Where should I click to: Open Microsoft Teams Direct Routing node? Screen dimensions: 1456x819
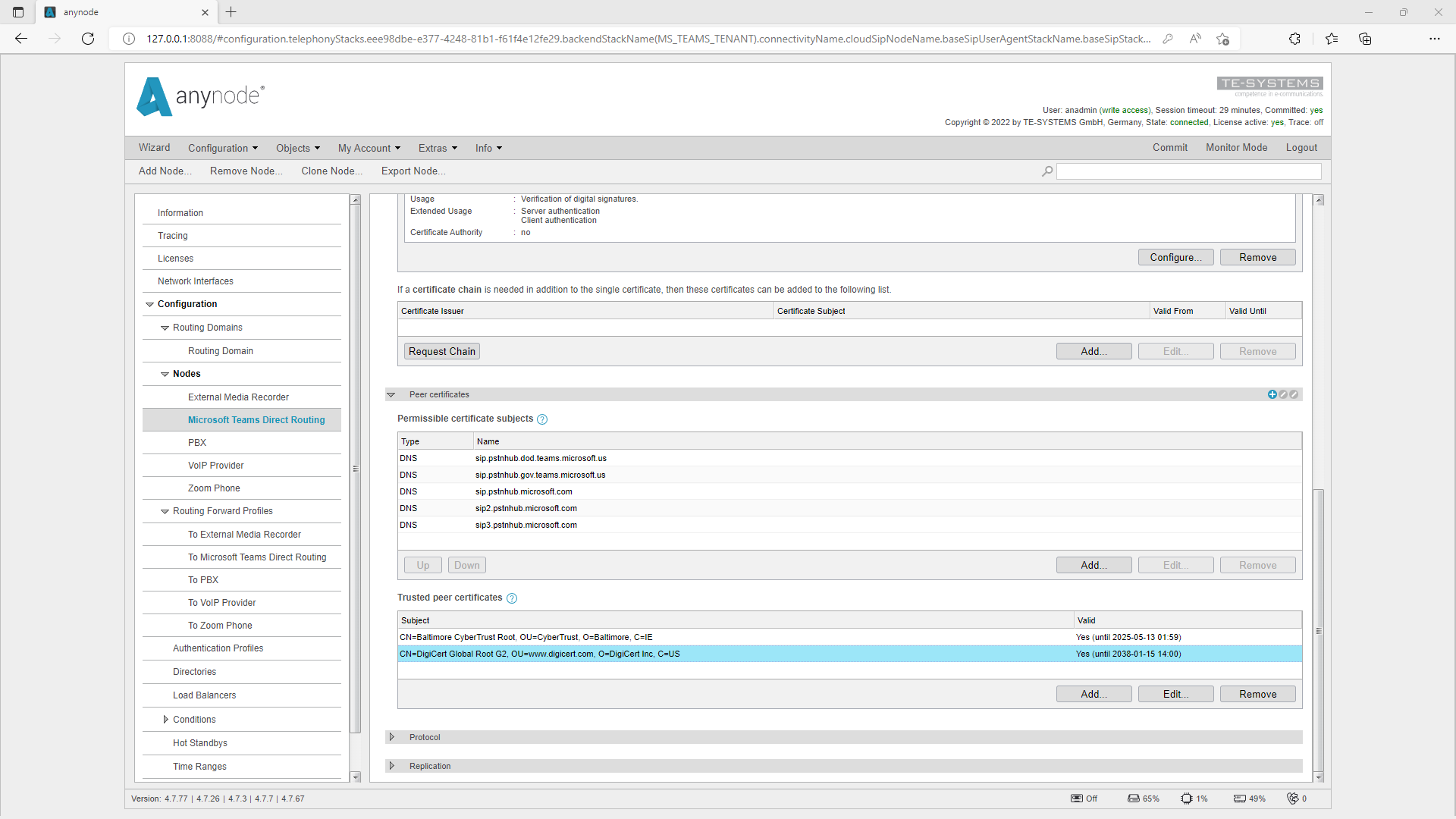[256, 420]
